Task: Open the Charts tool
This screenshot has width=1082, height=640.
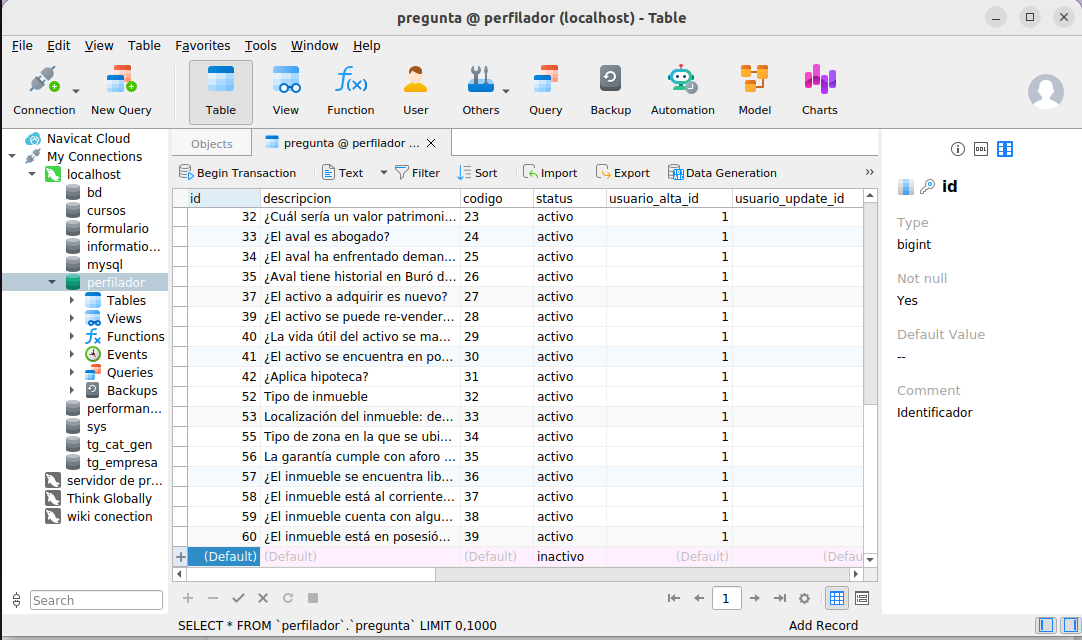Action: pos(819,91)
